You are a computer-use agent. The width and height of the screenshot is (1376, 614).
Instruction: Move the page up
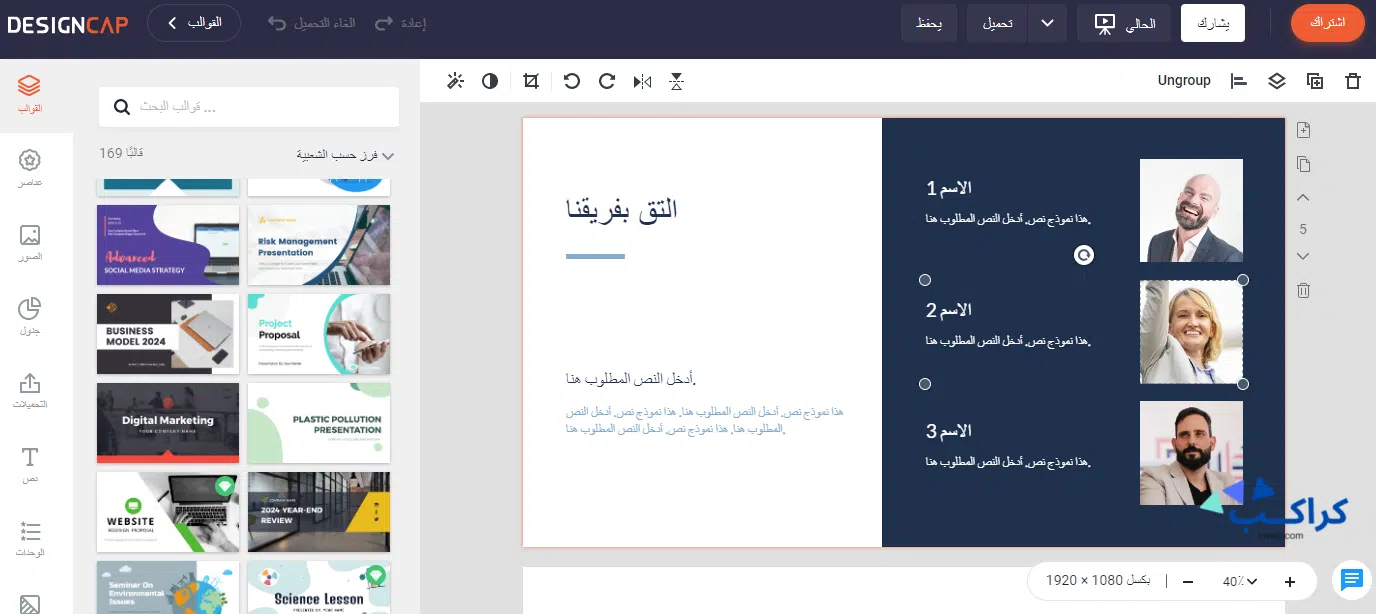[x=1303, y=198]
